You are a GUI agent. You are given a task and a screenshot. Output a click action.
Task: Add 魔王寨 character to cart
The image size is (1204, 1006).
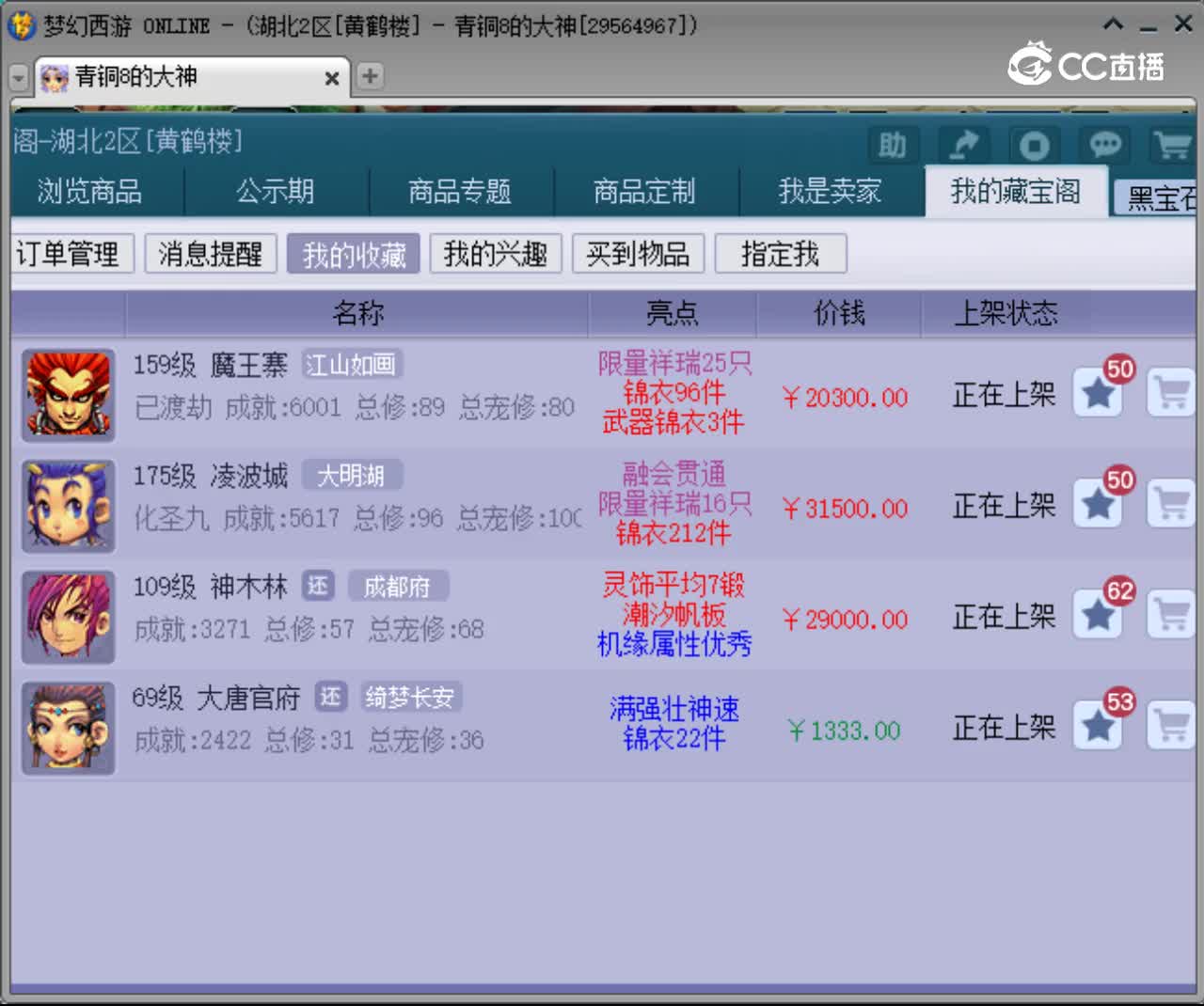[x=1170, y=393]
